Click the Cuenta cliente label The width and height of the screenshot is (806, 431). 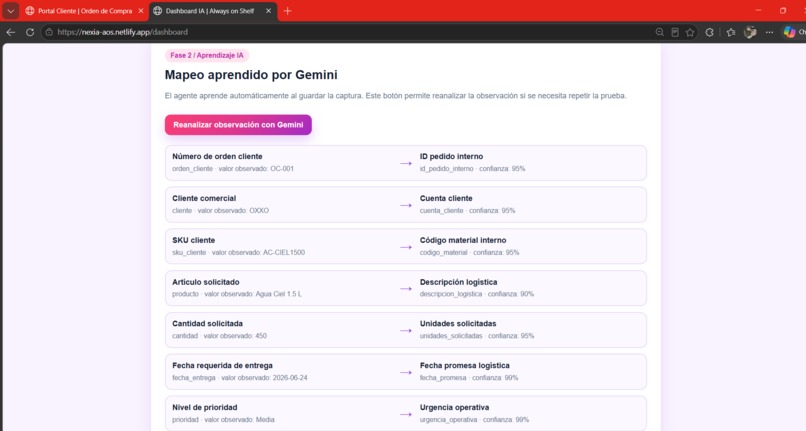446,198
